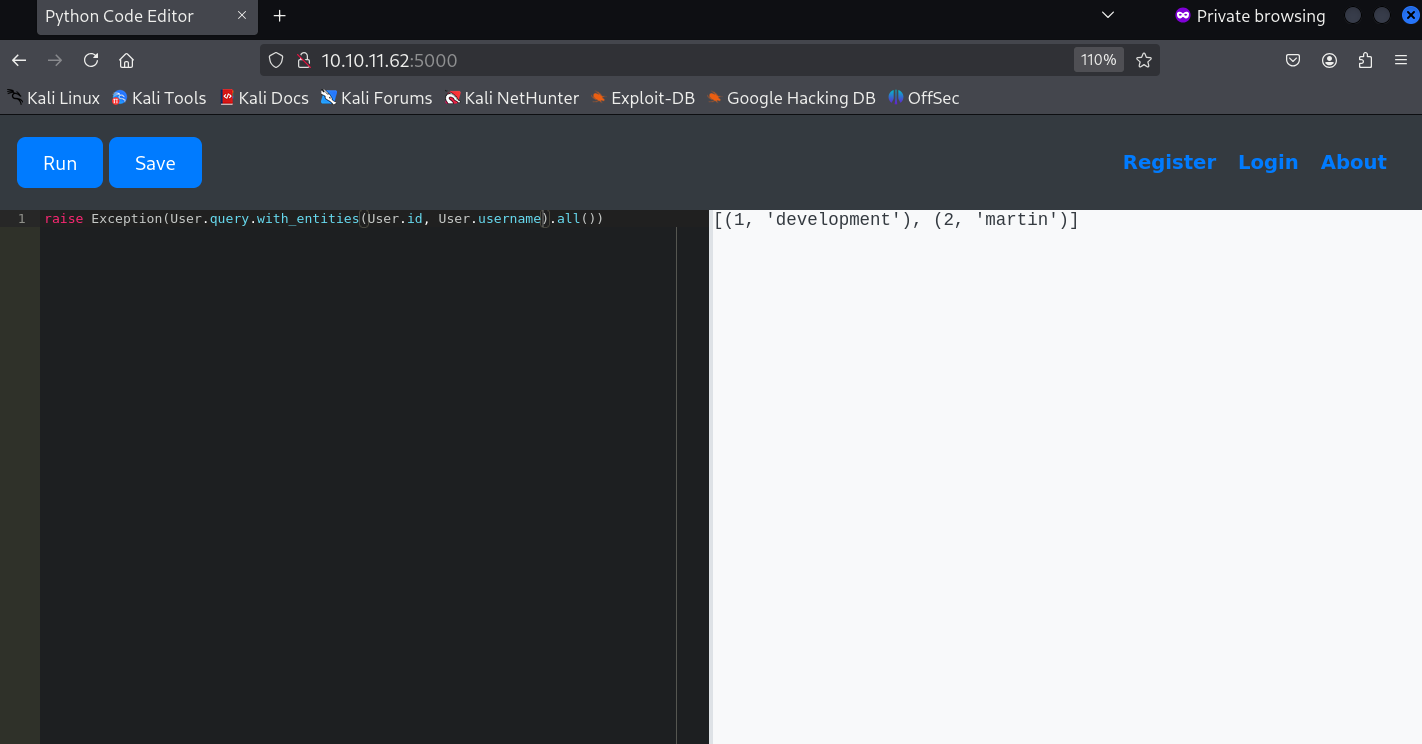Click the insecure connection padlock icon
The image size is (1422, 744).
click(304, 60)
